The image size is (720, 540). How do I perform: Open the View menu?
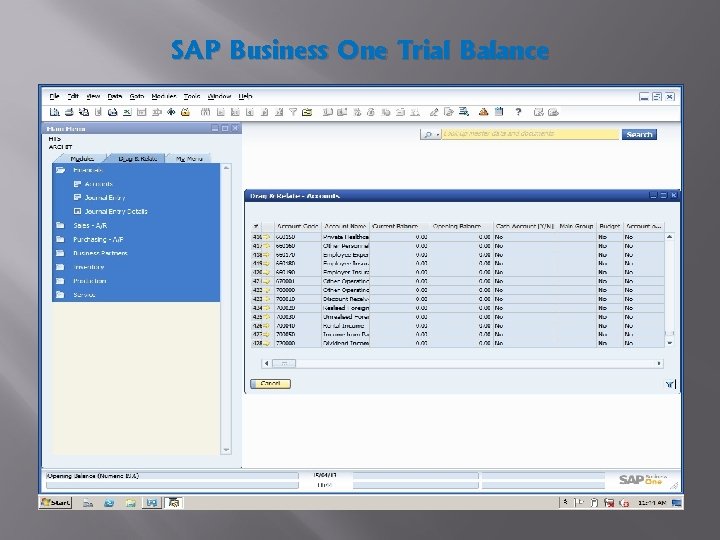93,96
